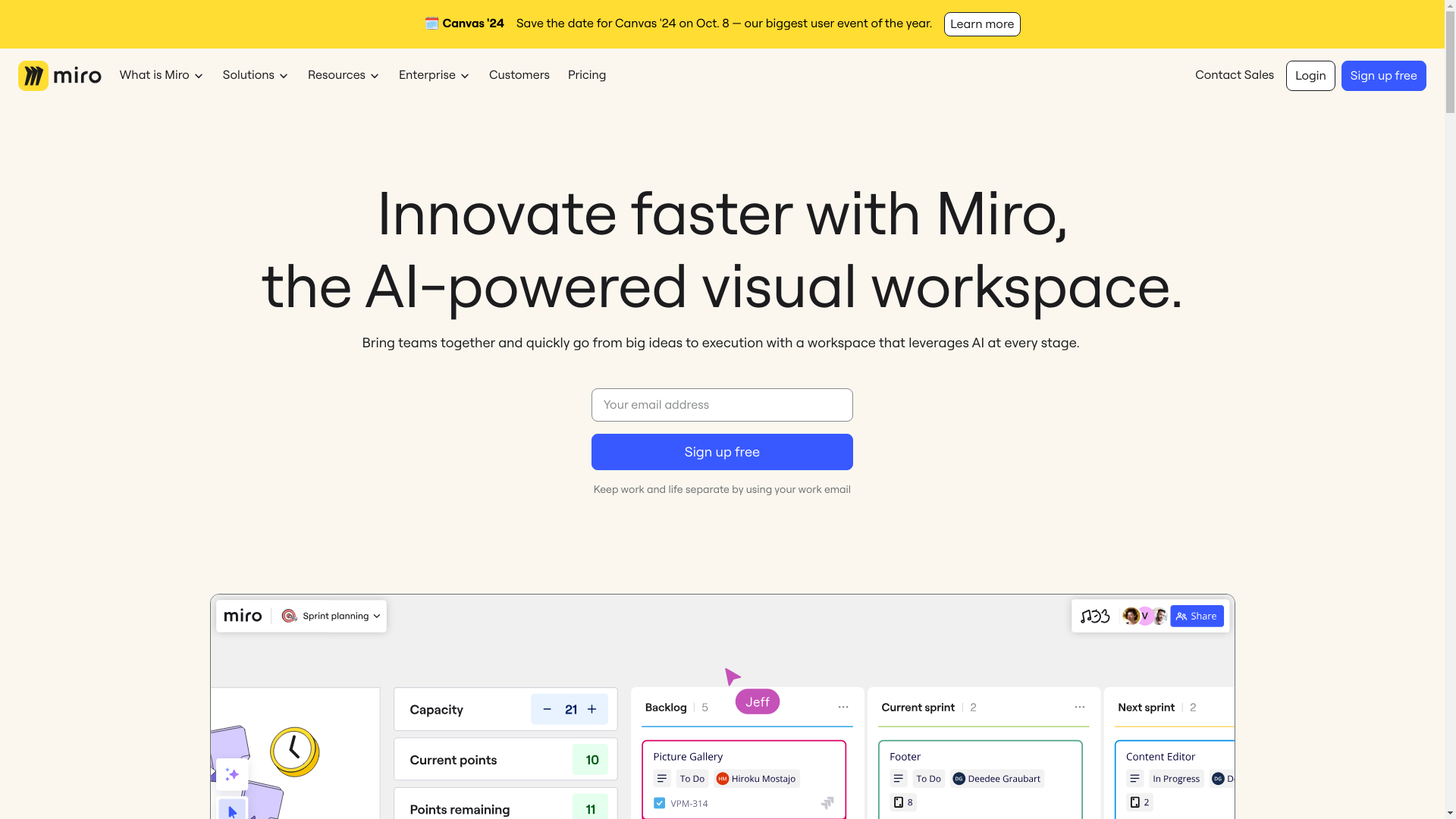Click the Backlog column title
Viewport: 1456px width, 819px height.
665,708
